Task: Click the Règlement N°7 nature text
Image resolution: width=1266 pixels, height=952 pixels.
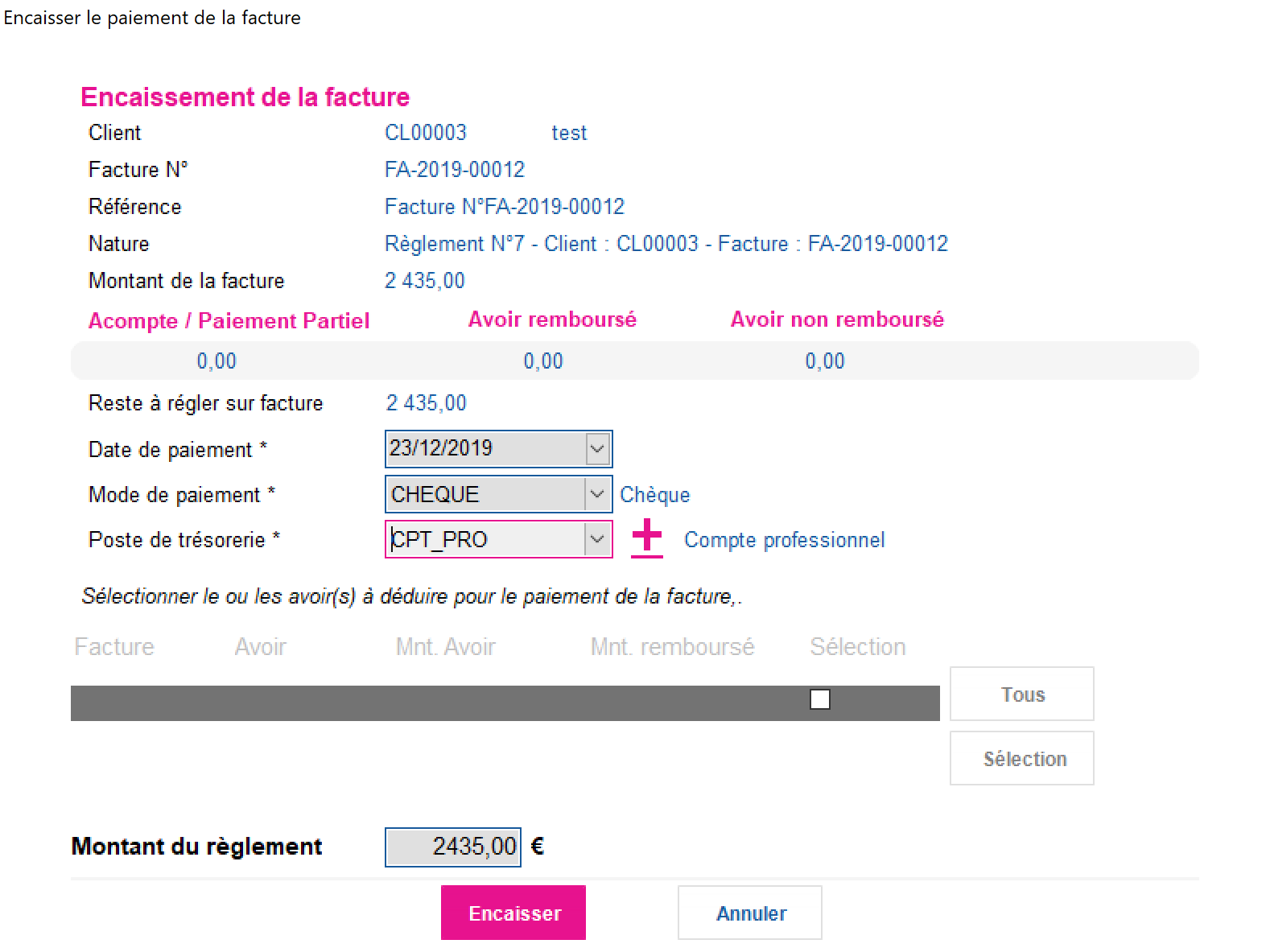Action: coord(666,244)
